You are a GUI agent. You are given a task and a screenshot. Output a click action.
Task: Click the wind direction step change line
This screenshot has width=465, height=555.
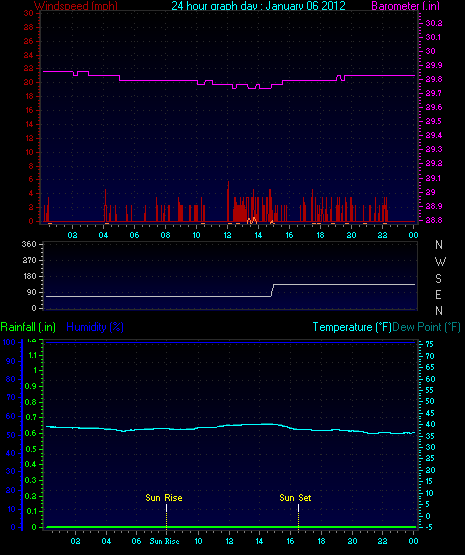pos(272,290)
